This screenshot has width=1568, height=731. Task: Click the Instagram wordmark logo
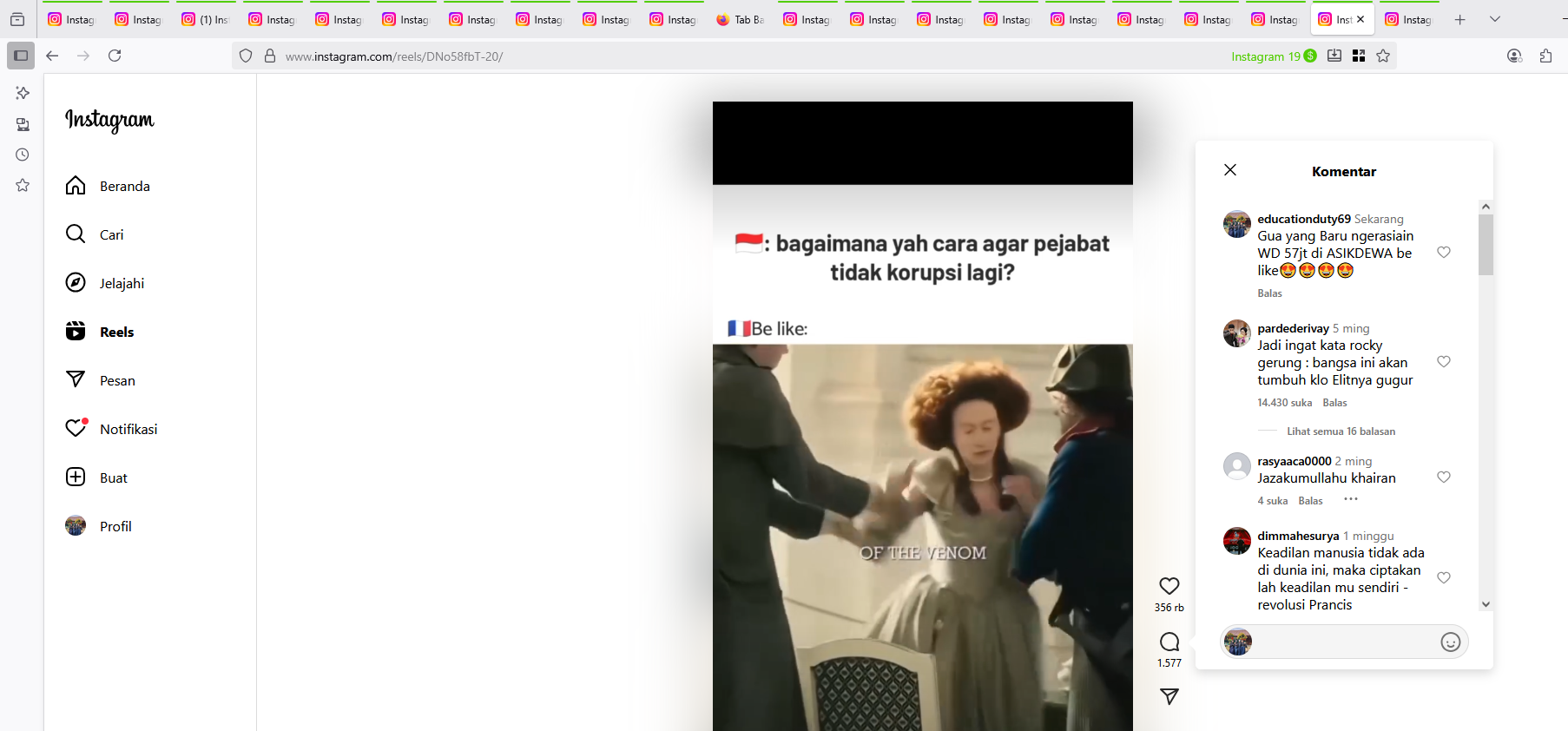[109, 120]
